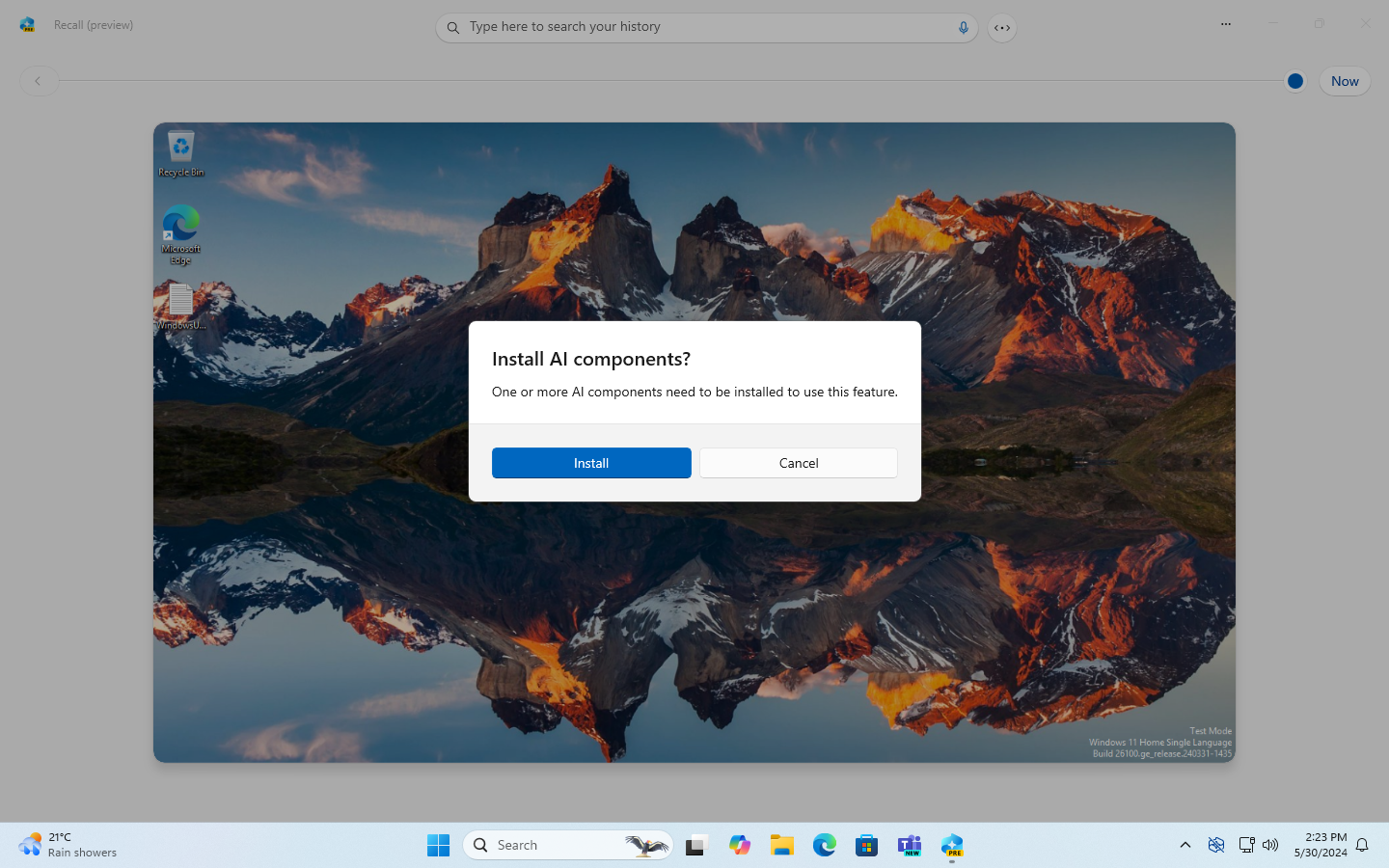Launch Copilot from the taskbar
This screenshot has width=1389, height=868.
pos(740,845)
